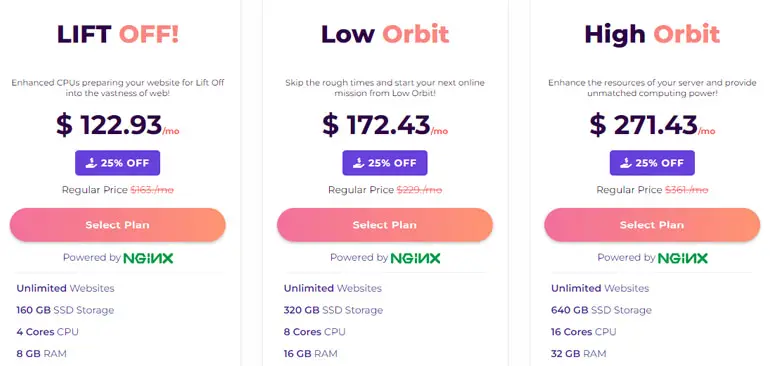Viewport: 770px width, 366px height.
Task: Click the Select Plan button for LIFT OFF!
Action: (x=117, y=225)
